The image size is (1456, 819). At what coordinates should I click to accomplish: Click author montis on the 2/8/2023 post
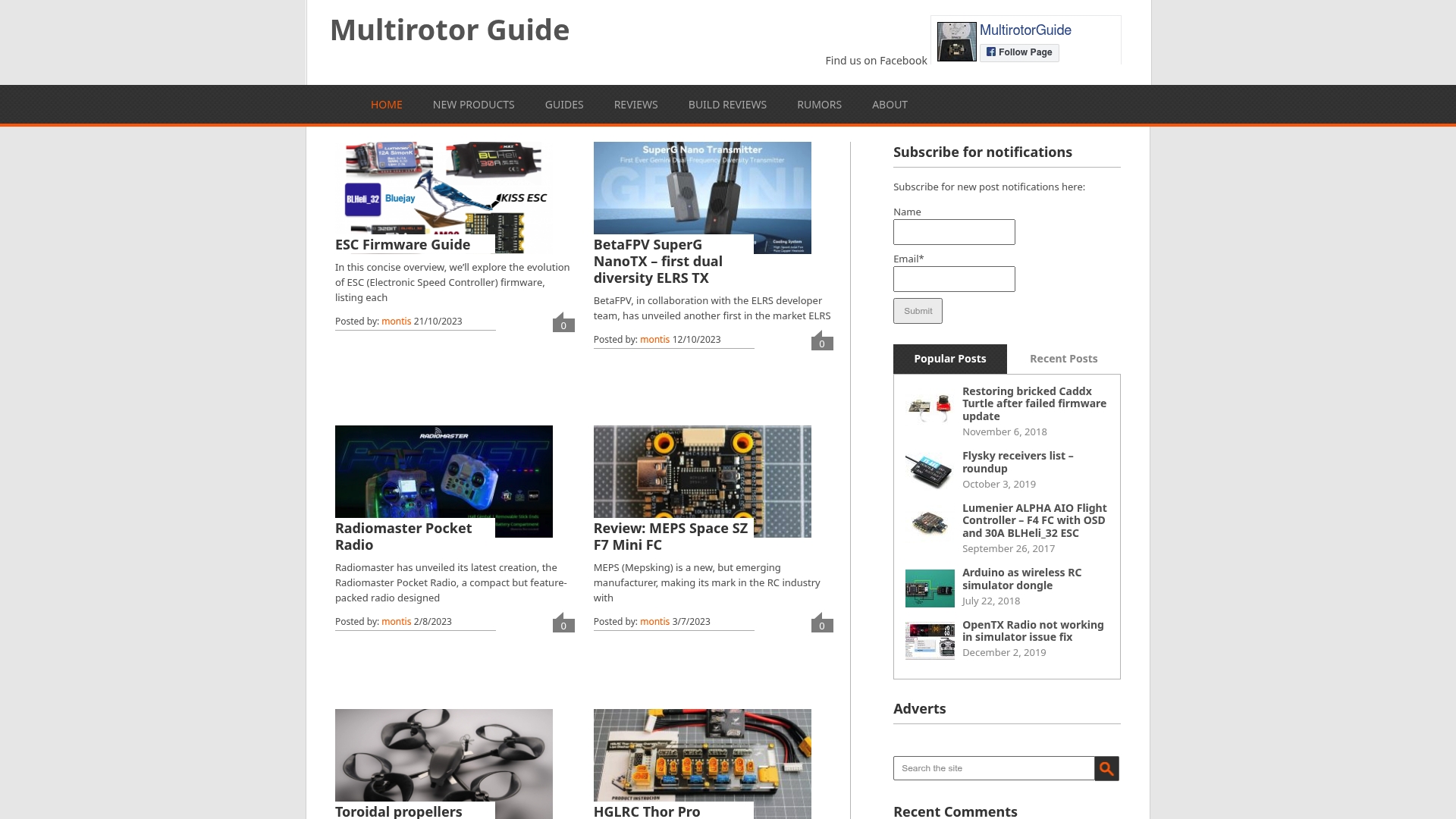[x=396, y=622]
